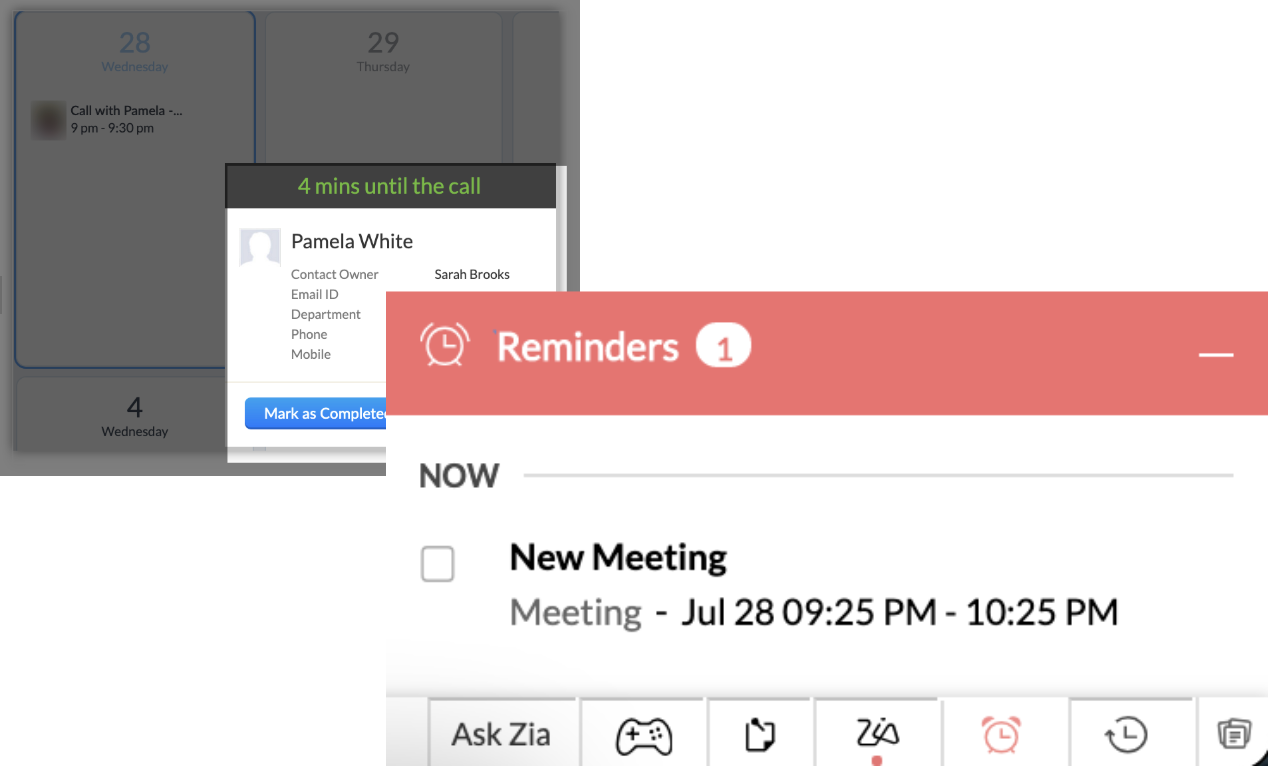Click the sticky notes icon

tap(761, 736)
